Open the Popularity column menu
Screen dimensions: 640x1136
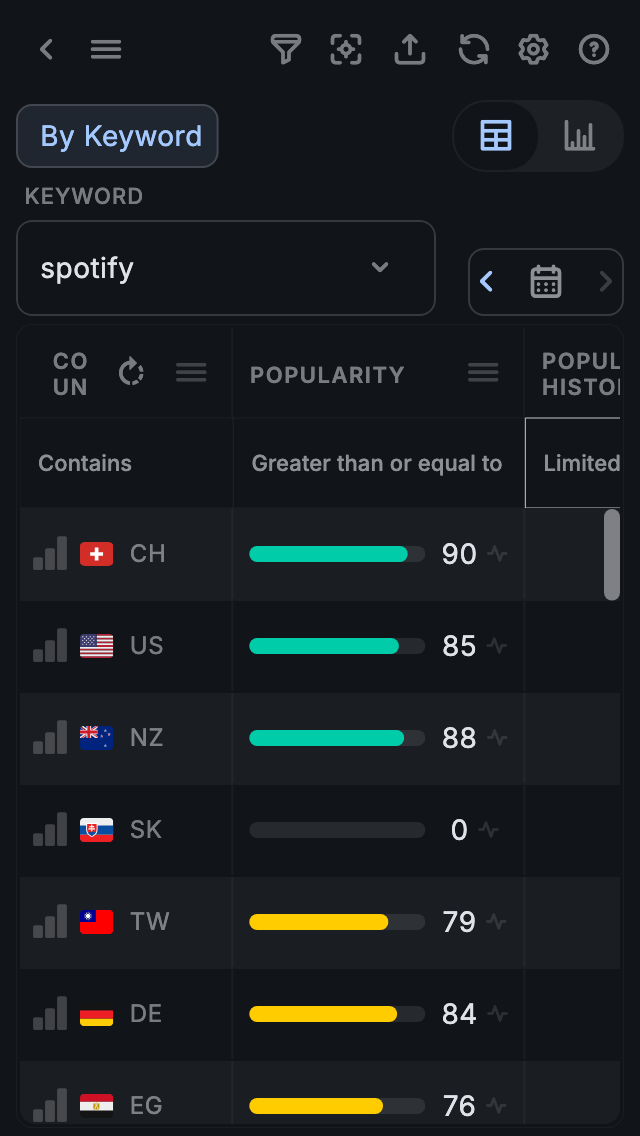(x=483, y=373)
